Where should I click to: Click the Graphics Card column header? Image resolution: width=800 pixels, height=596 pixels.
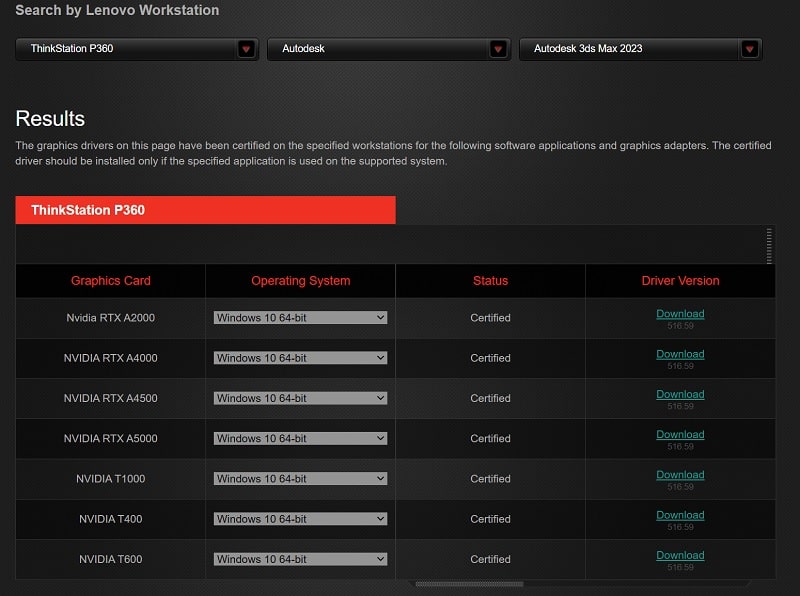pyautogui.click(x=111, y=281)
